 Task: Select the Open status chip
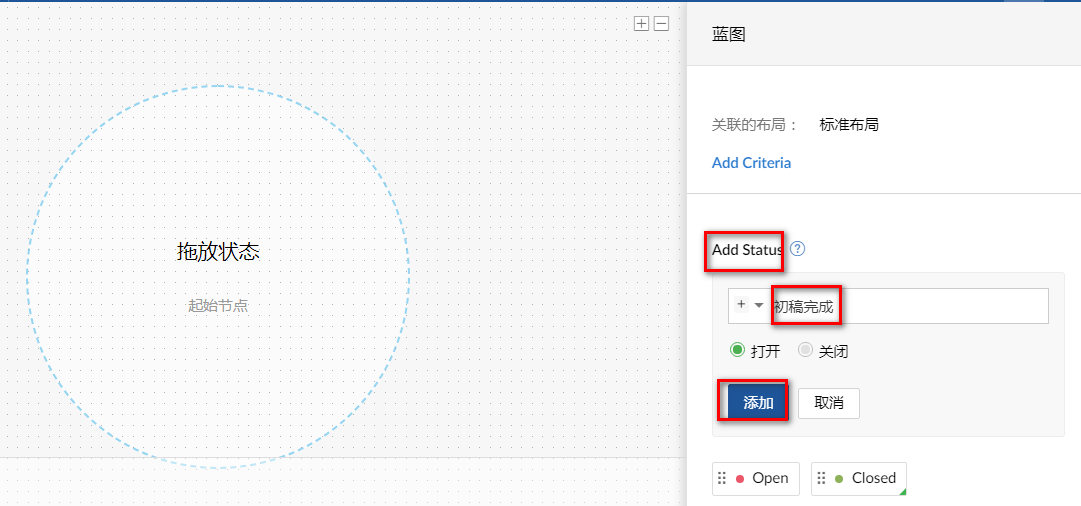point(756,478)
